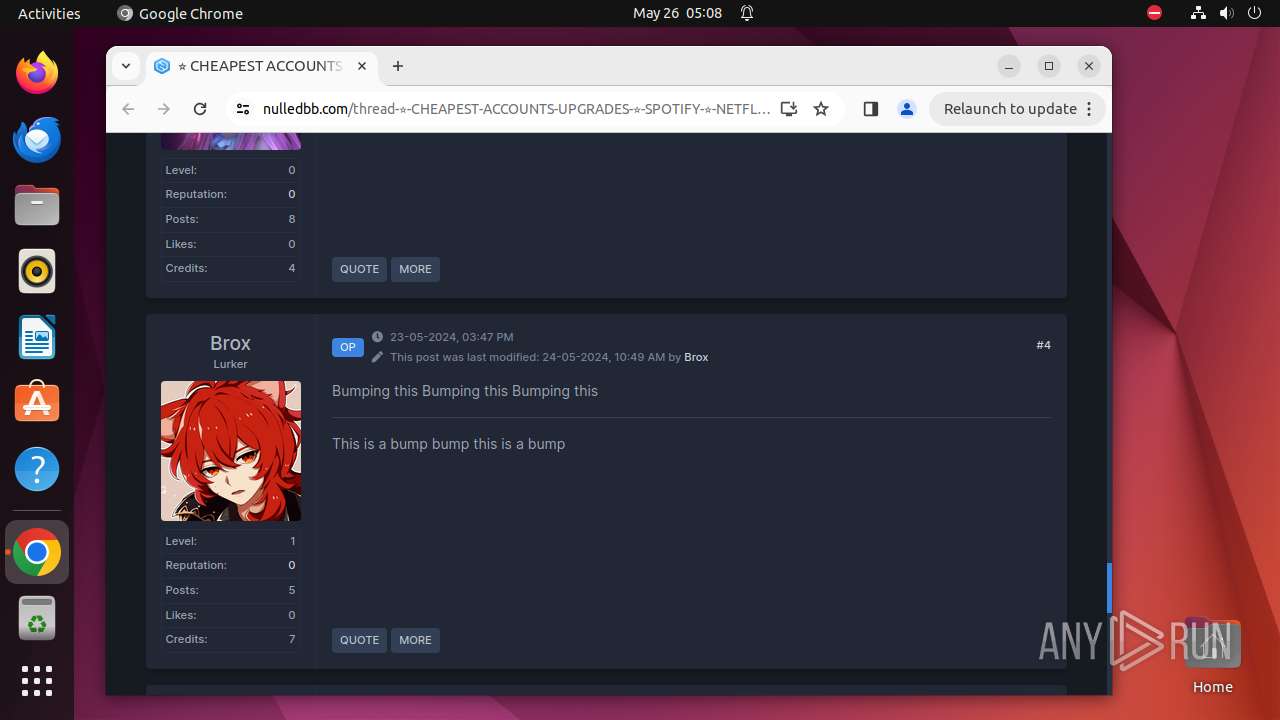Reload the current page
This screenshot has width=1280, height=720.
click(x=200, y=109)
